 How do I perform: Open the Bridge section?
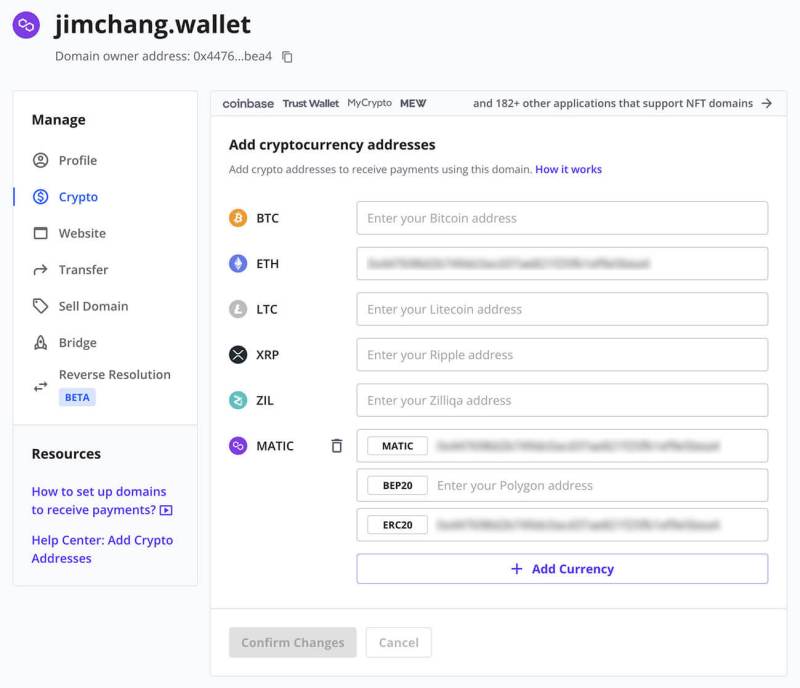pyautogui.click(x=78, y=342)
